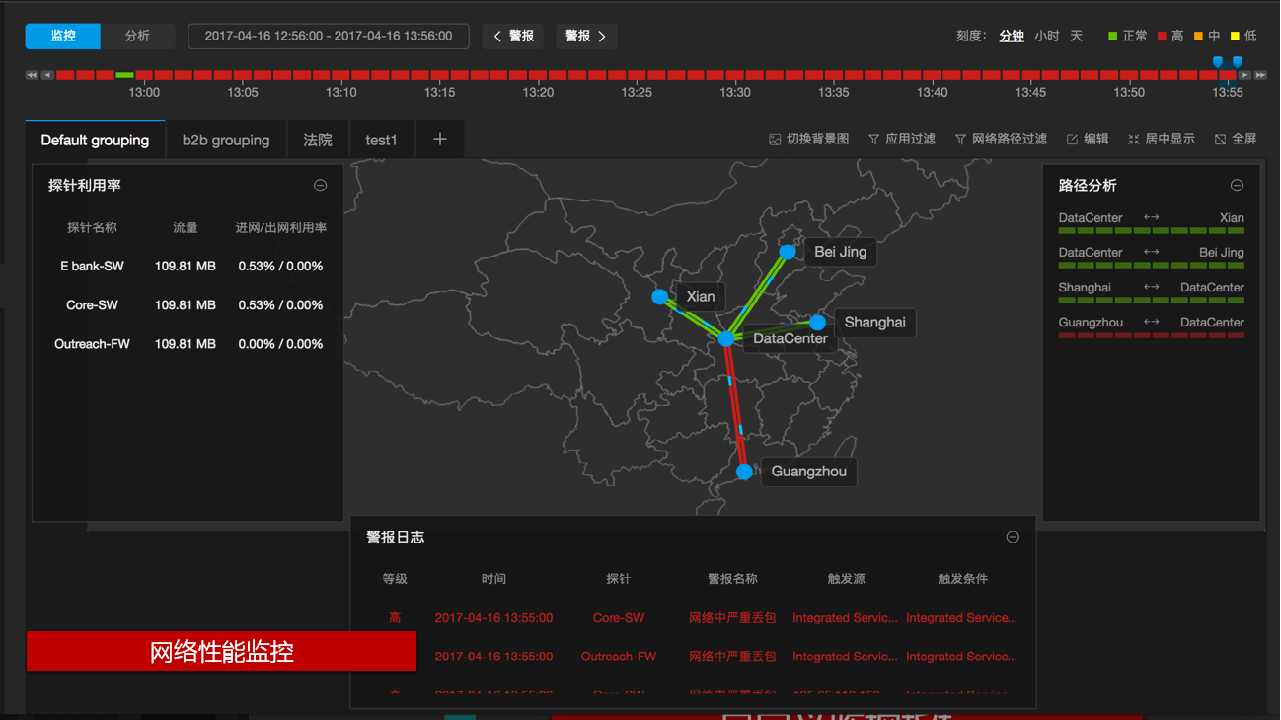Viewport: 1281px width, 720px height.
Task: Select 天 day scale
Action: point(1077,36)
